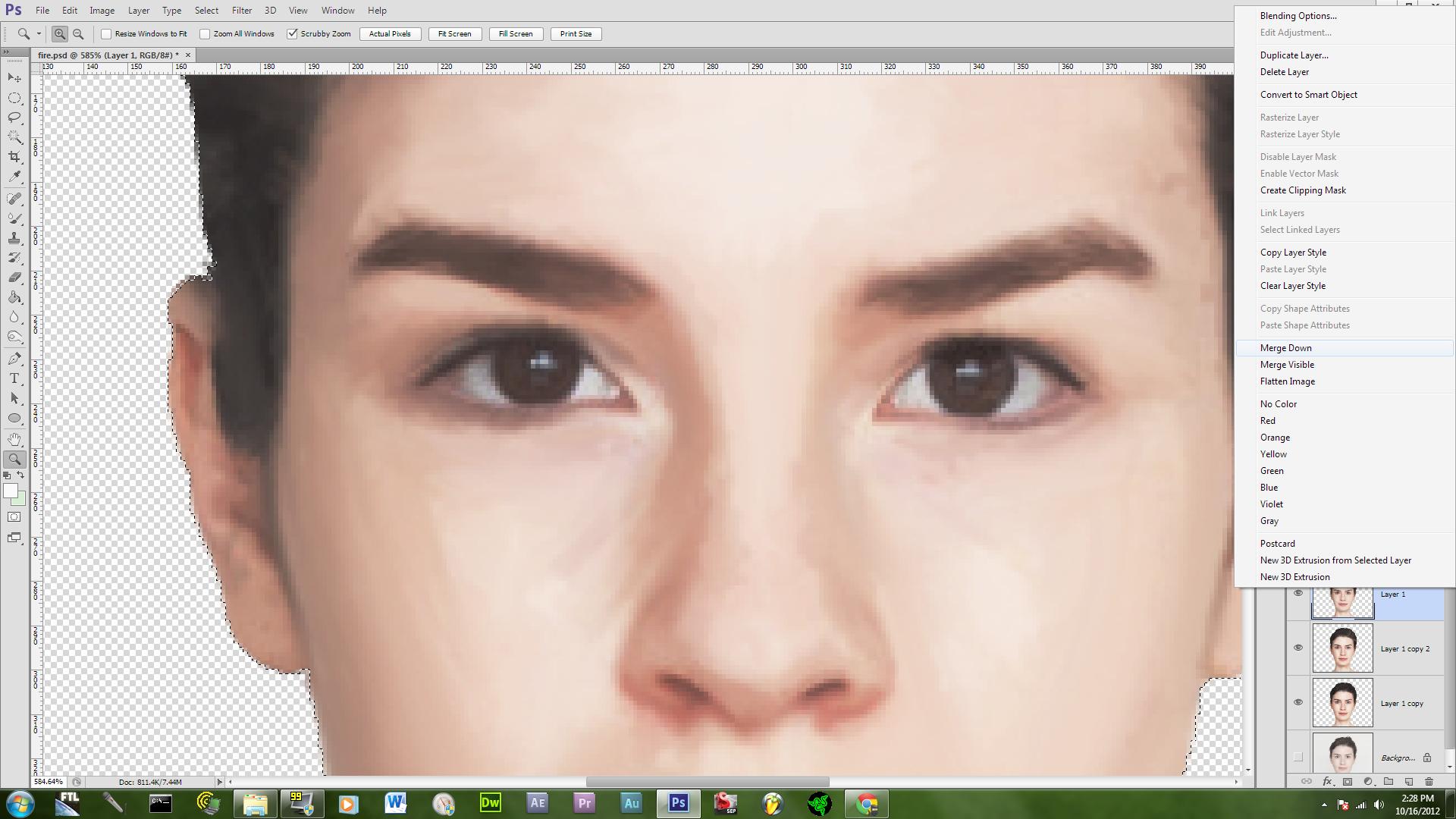Select the Brush tool
The height and width of the screenshot is (819, 1456).
point(14,218)
